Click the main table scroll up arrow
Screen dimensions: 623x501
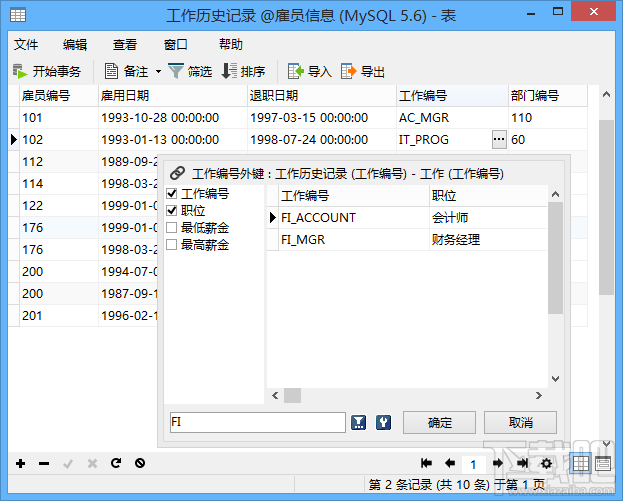606,95
